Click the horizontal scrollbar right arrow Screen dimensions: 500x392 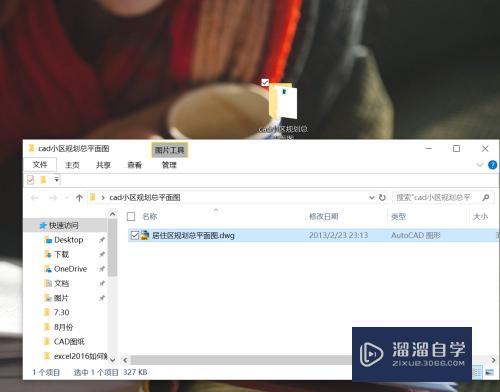pos(493,360)
